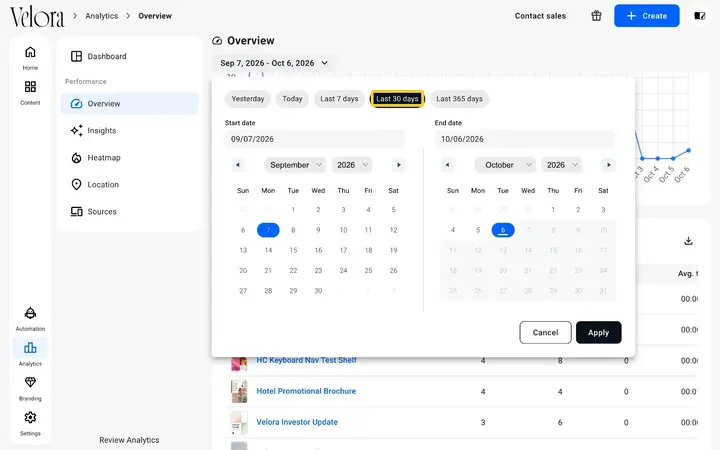
Task: Click the gift icon in header
Action: click(596, 16)
